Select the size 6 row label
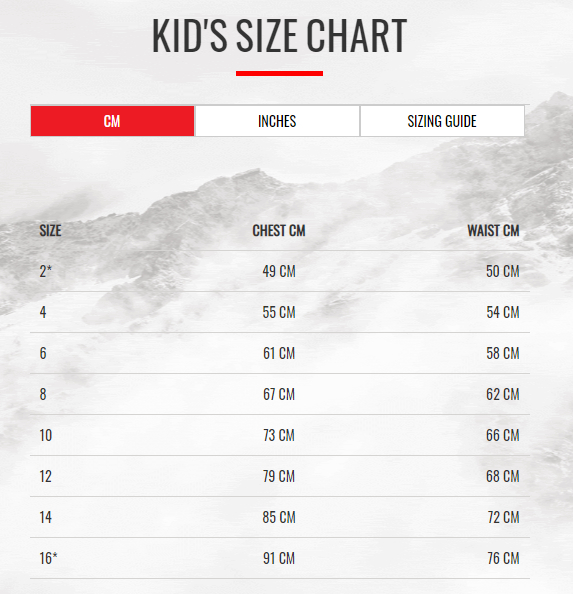The height and width of the screenshot is (594, 573). pyautogui.click(x=43, y=353)
